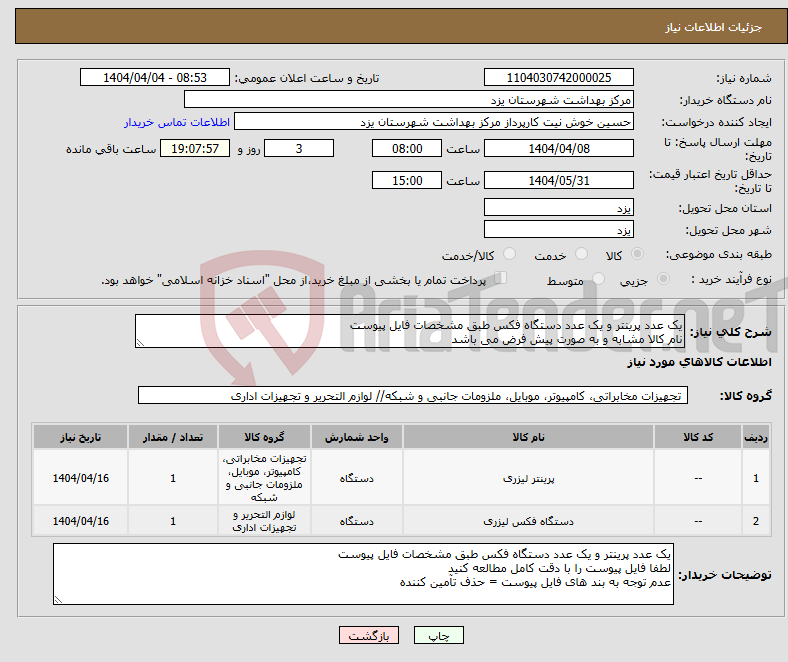The height and width of the screenshot is (662, 788).
Task: Click the response deadline date 1404/04/08
Action: tap(558, 148)
